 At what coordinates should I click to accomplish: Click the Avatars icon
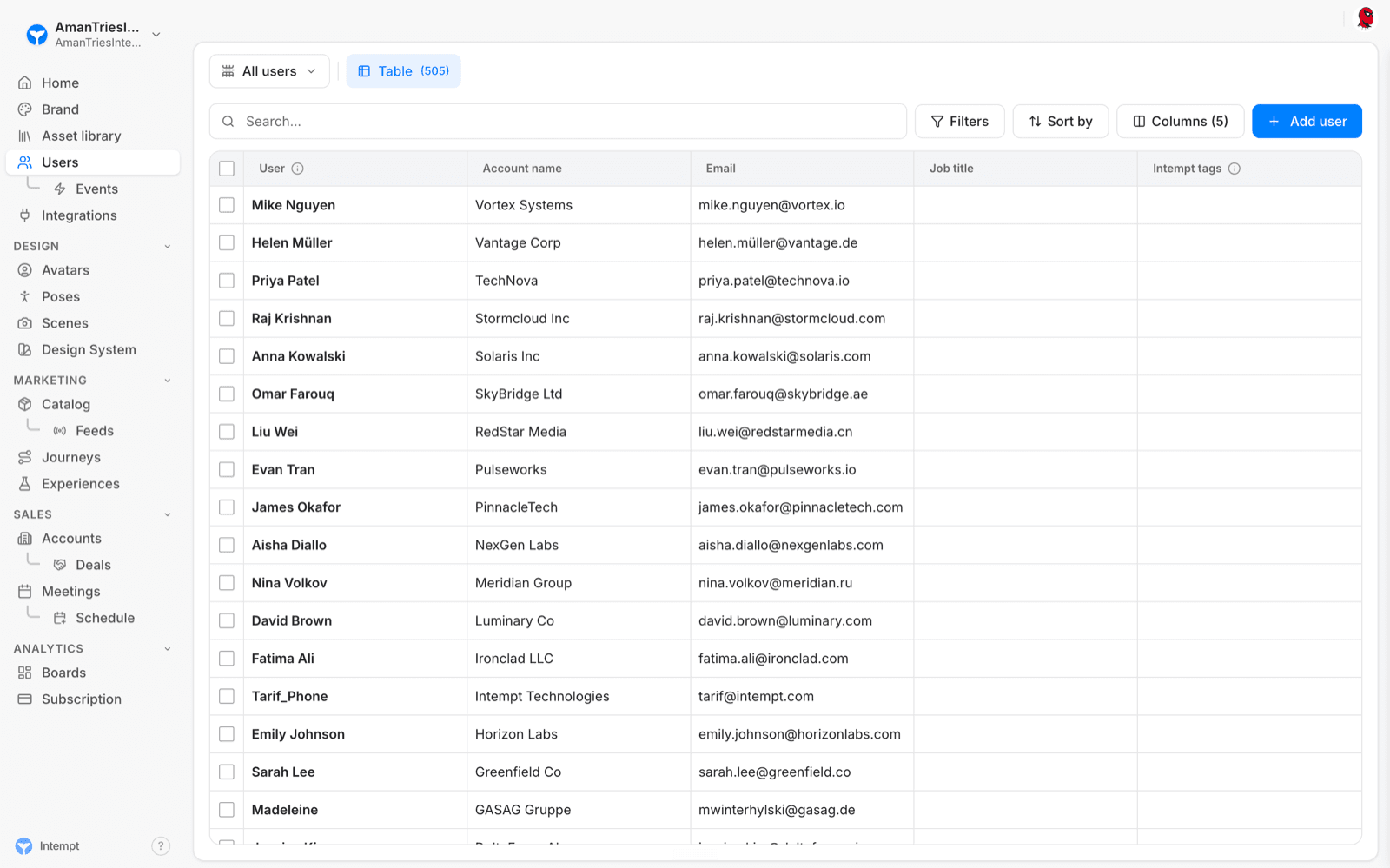click(25, 270)
